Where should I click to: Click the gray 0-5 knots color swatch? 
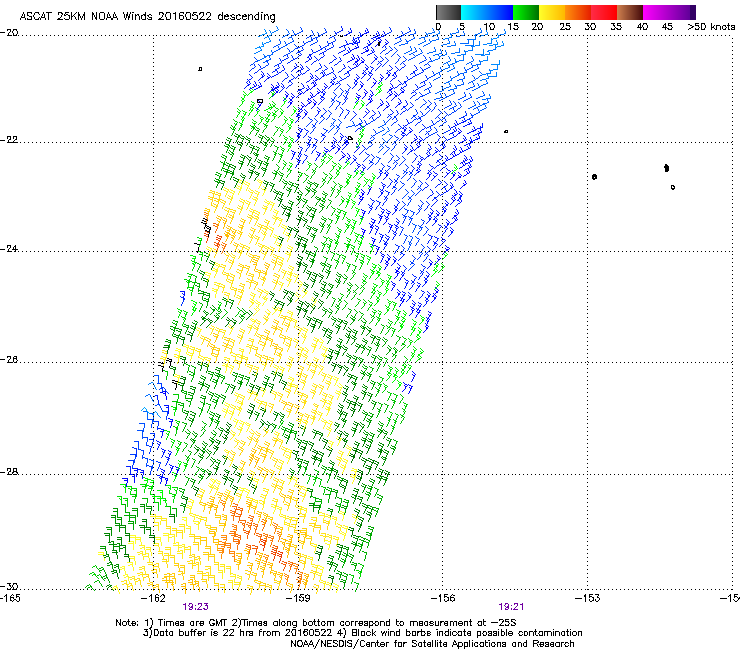click(x=448, y=12)
